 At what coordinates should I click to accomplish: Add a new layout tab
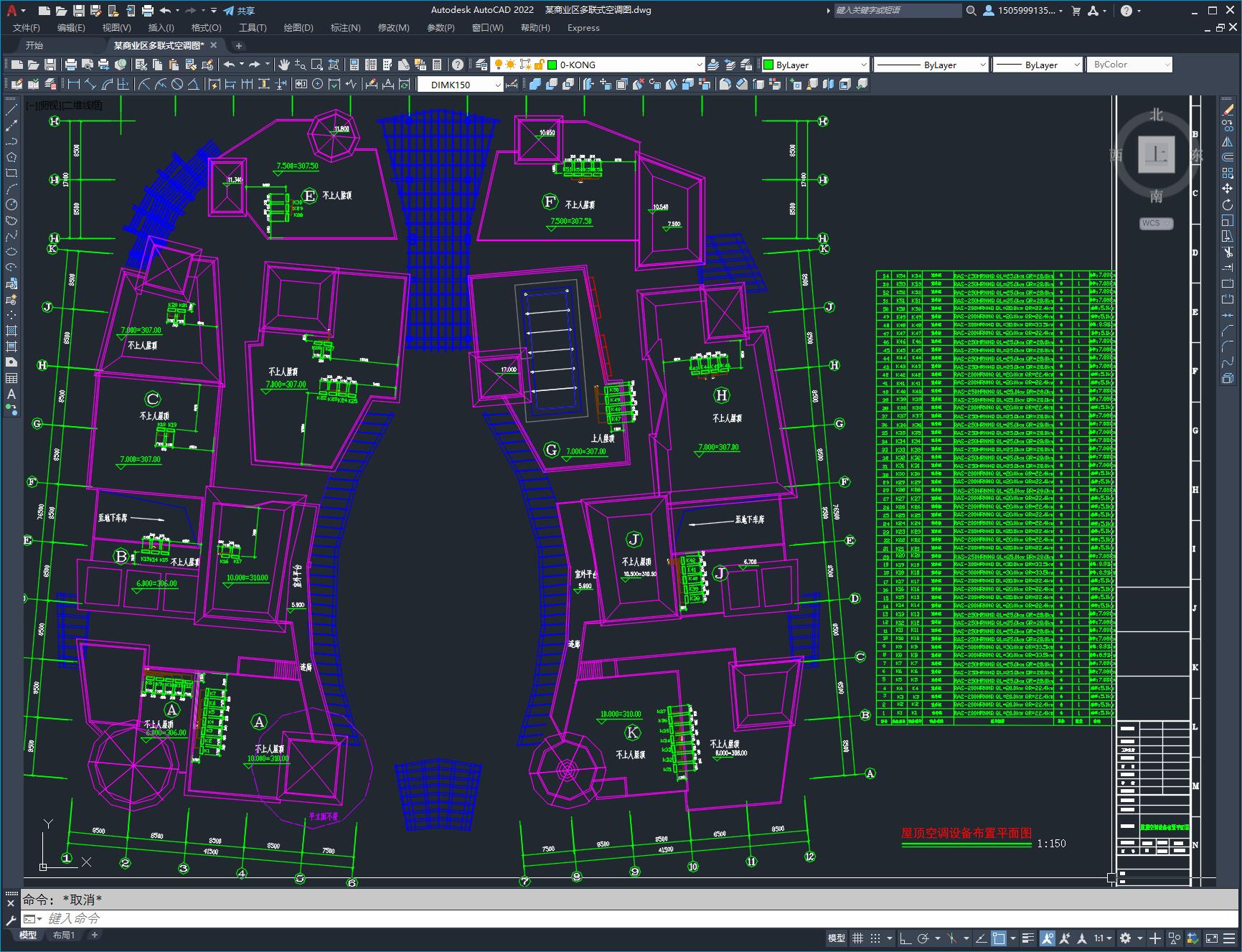94,935
